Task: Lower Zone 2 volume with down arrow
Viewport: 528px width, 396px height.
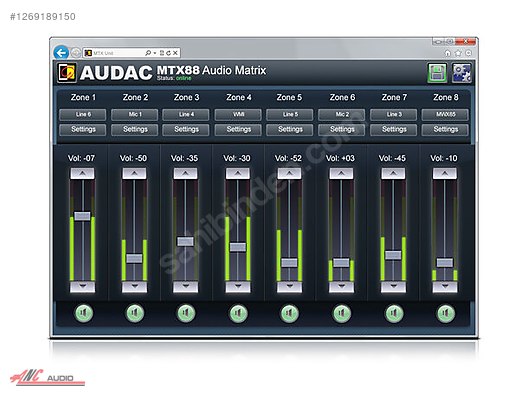Action: 134,287
